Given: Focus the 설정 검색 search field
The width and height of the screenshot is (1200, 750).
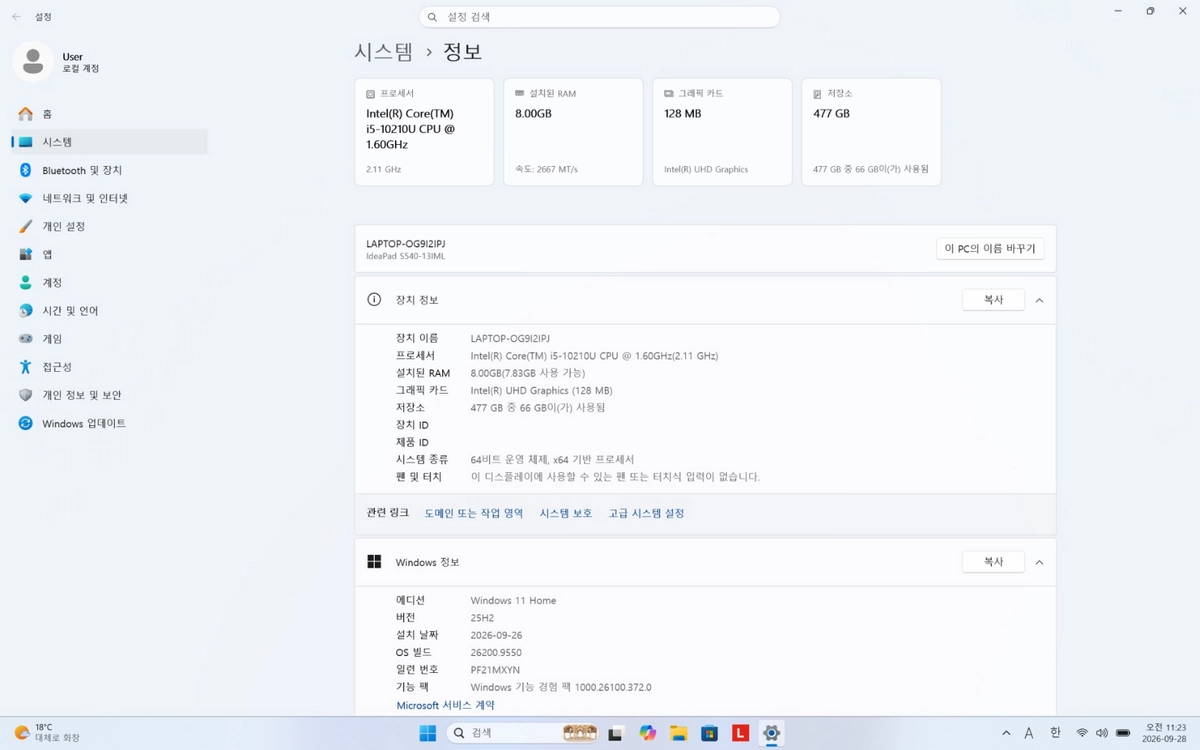Looking at the screenshot, I should tap(599, 17).
